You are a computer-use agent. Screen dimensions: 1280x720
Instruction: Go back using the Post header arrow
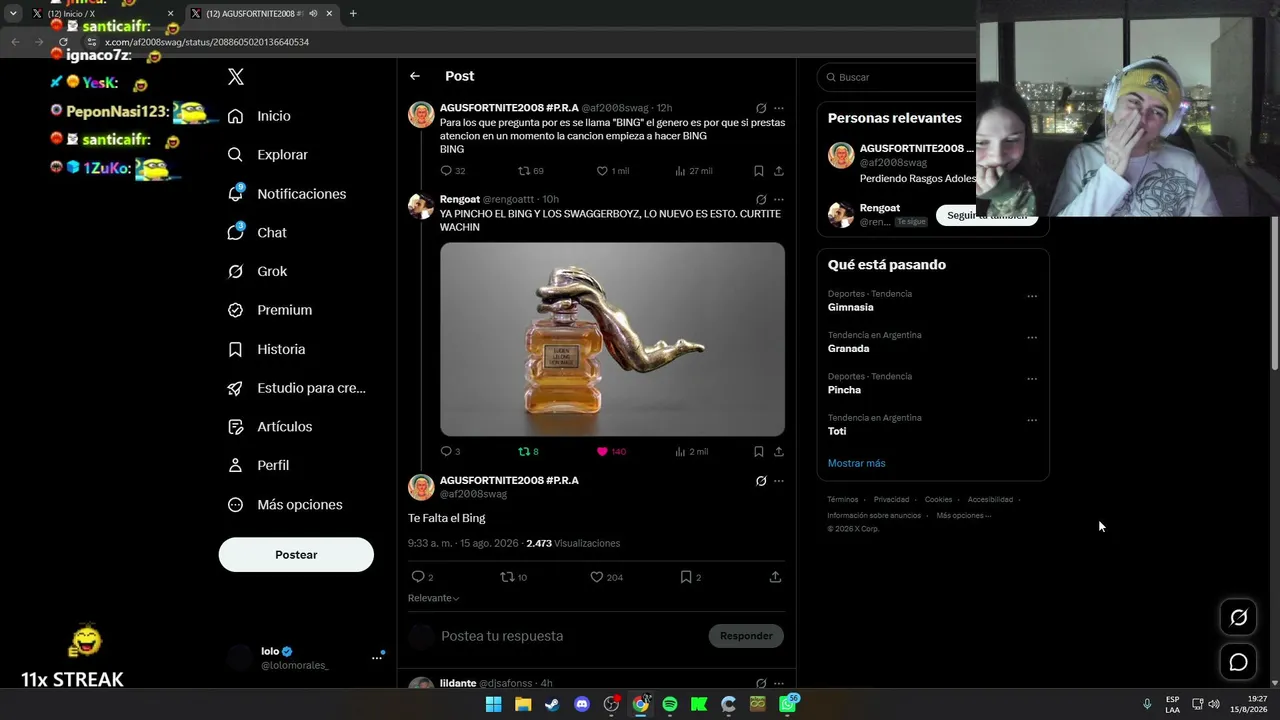tap(415, 76)
